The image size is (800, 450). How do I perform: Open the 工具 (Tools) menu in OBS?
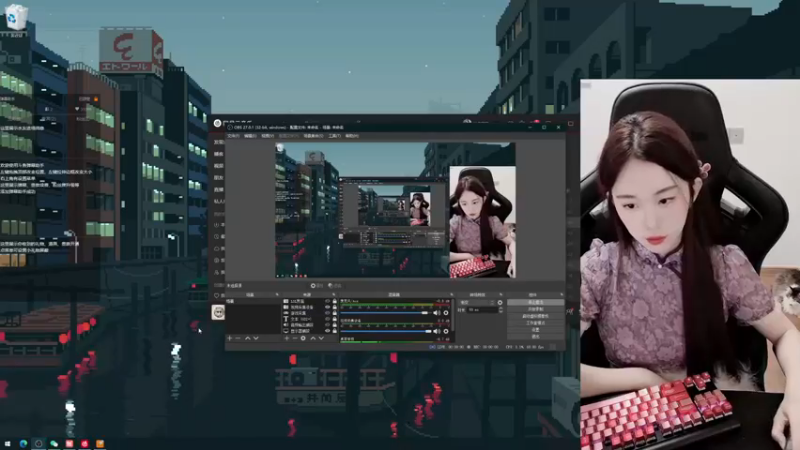334,136
